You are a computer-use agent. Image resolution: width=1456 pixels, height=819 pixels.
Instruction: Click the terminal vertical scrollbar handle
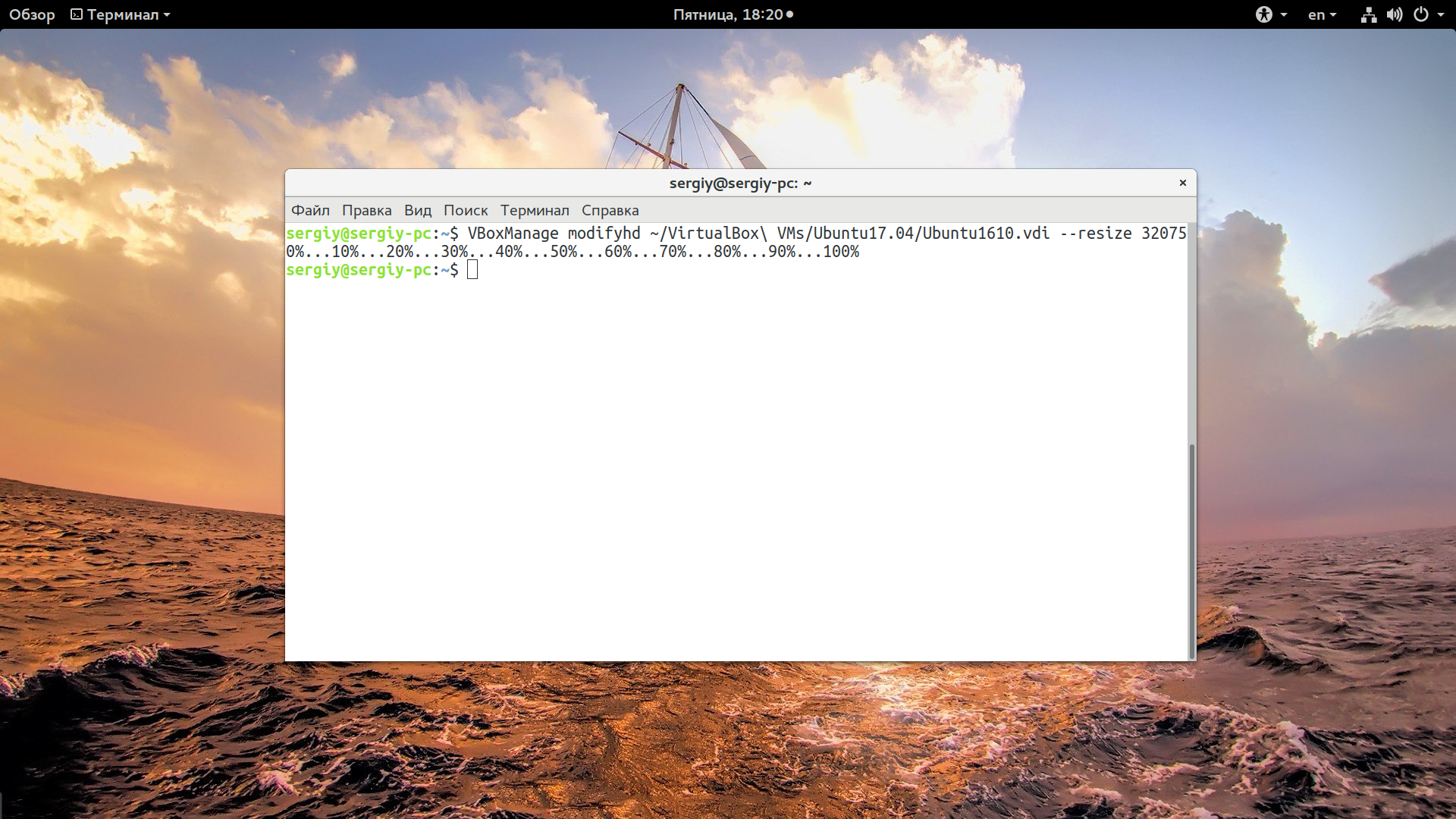(x=1191, y=551)
